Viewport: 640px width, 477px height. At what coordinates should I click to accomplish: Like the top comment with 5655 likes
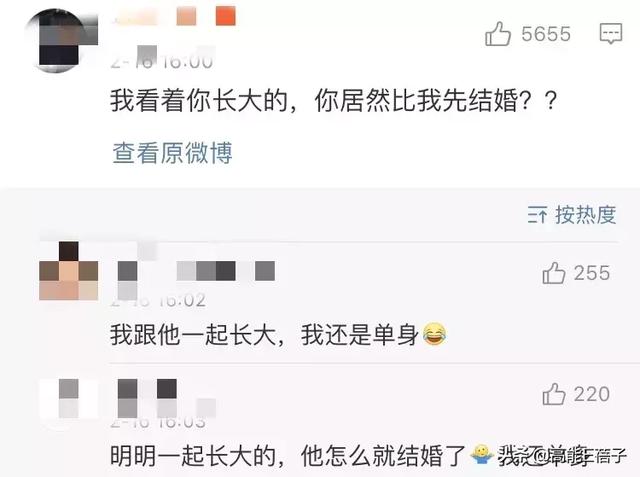pyautogui.click(x=498, y=33)
